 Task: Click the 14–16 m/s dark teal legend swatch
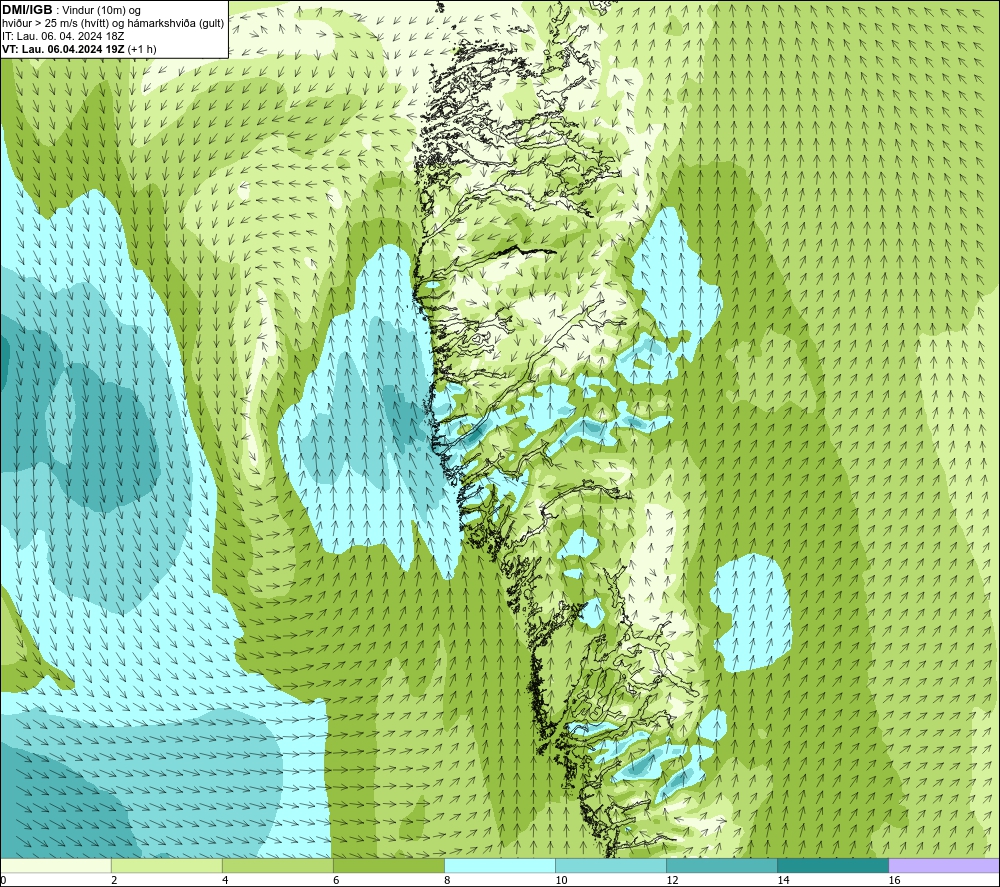832,865
